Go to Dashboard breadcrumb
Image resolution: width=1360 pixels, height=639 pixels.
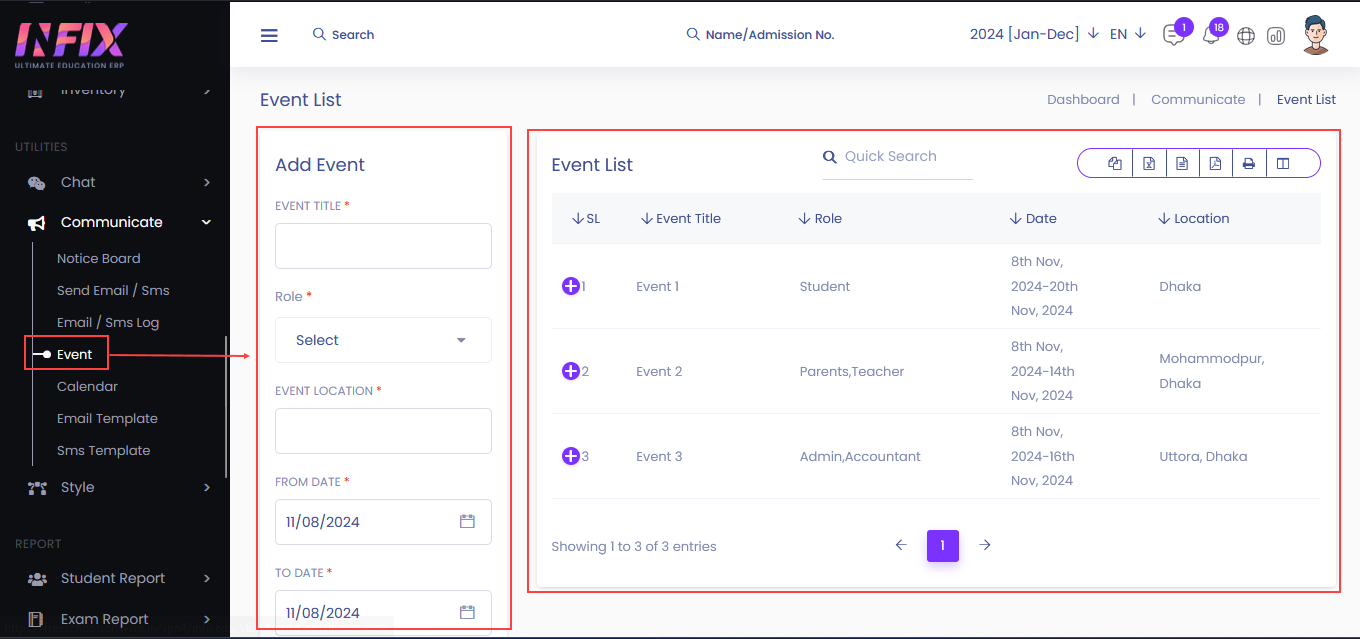click(x=1083, y=99)
